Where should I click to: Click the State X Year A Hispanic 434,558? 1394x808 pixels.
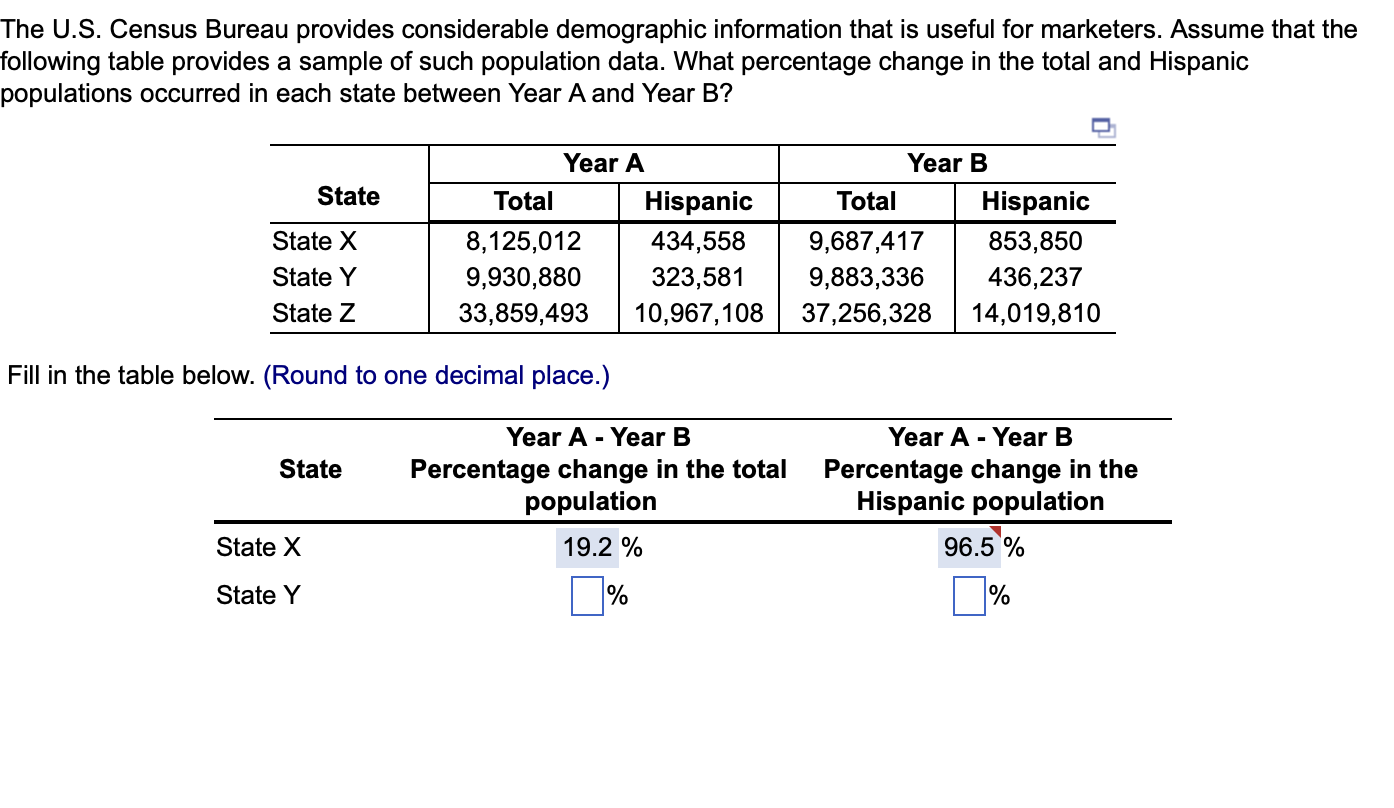coord(698,241)
